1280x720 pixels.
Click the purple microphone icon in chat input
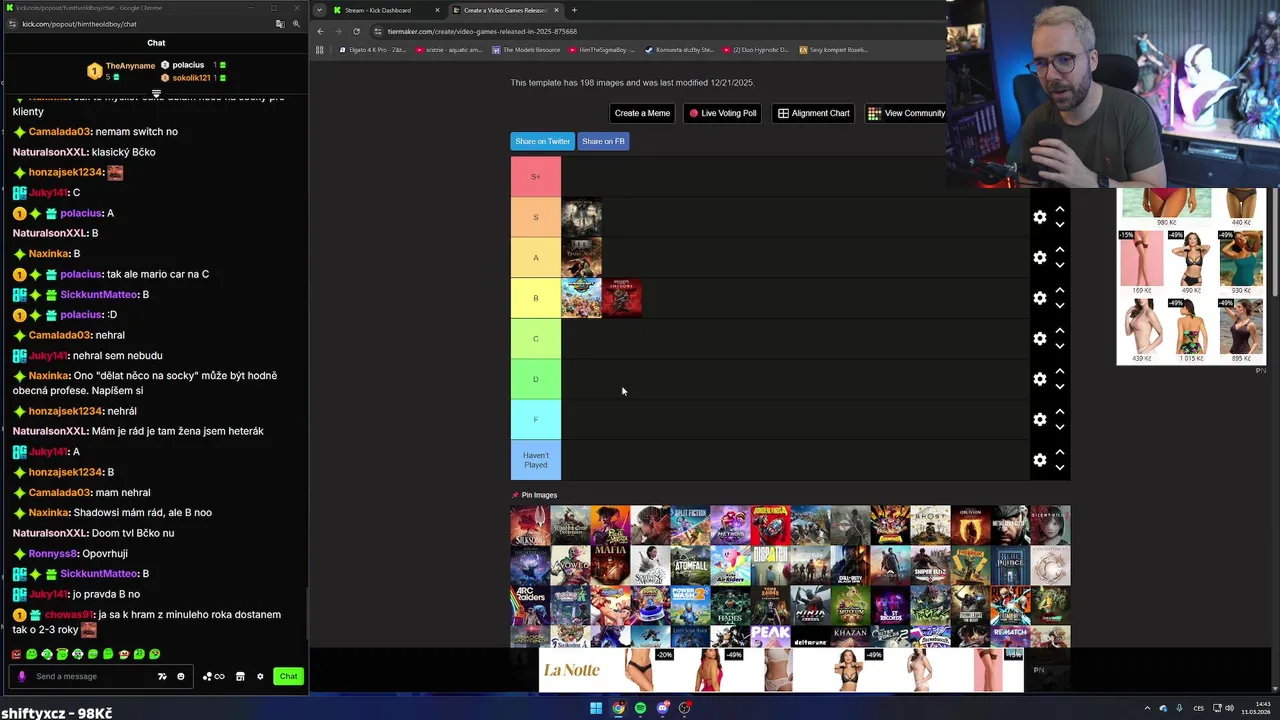[21, 676]
